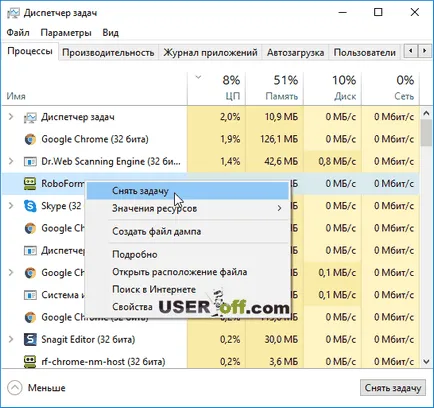Click the Диспетчер задач row icon
The width and height of the screenshot is (434, 408).
pyautogui.click(x=30, y=117)
